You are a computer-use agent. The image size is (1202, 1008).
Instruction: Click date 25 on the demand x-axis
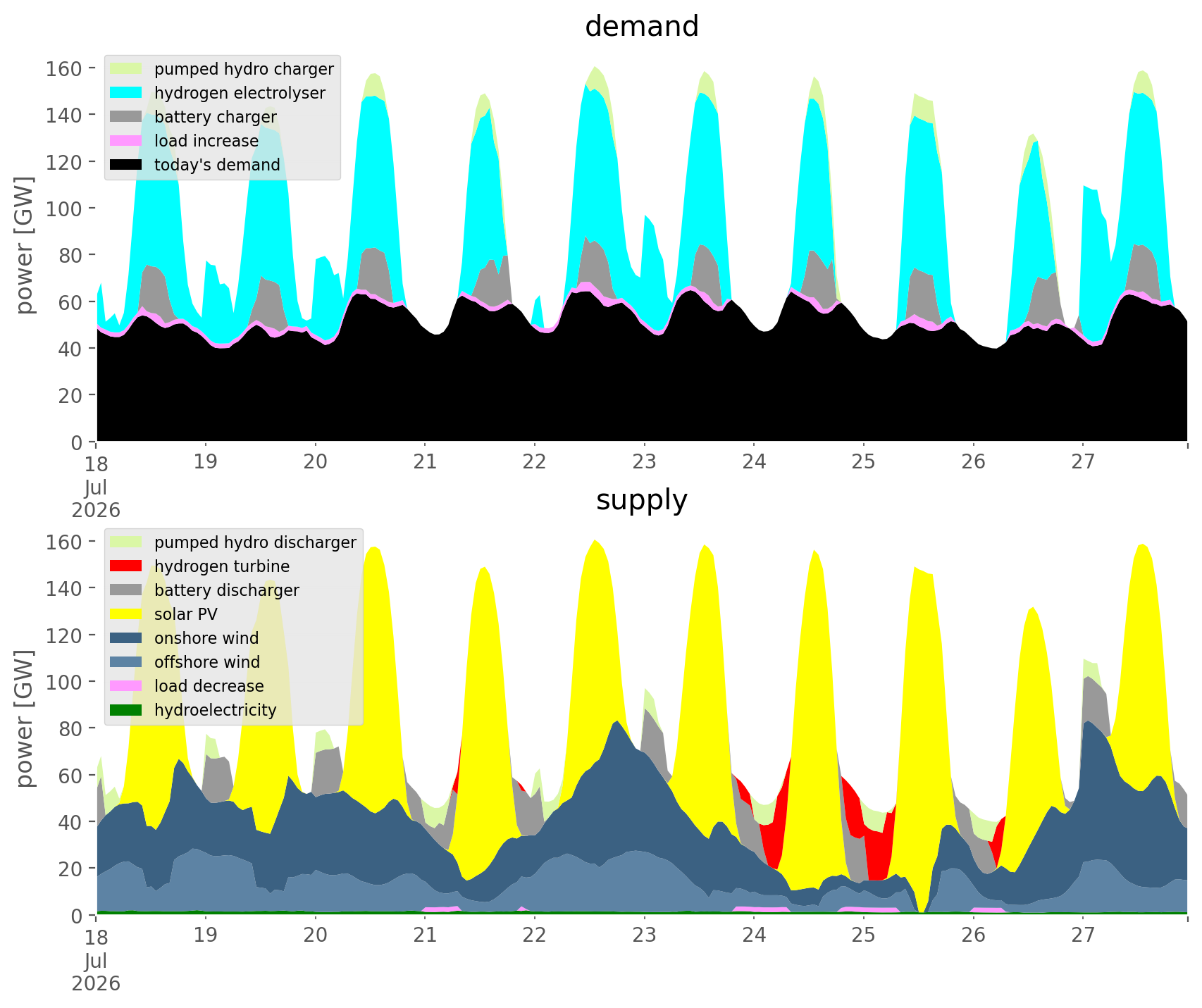[x=864, y=462]
